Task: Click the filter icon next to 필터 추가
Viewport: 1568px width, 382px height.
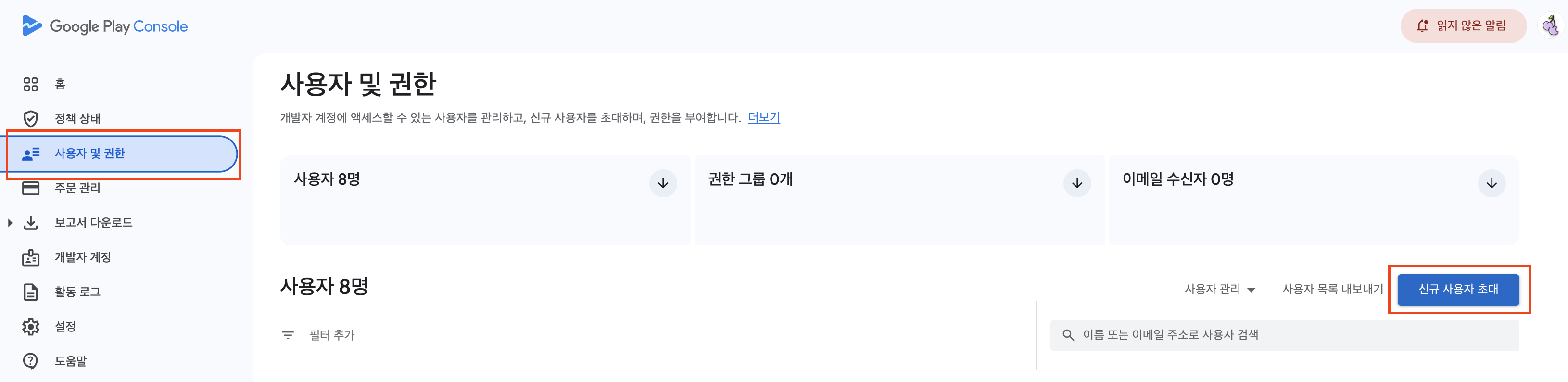Action: pyautogui.click(x=287, y=334)
